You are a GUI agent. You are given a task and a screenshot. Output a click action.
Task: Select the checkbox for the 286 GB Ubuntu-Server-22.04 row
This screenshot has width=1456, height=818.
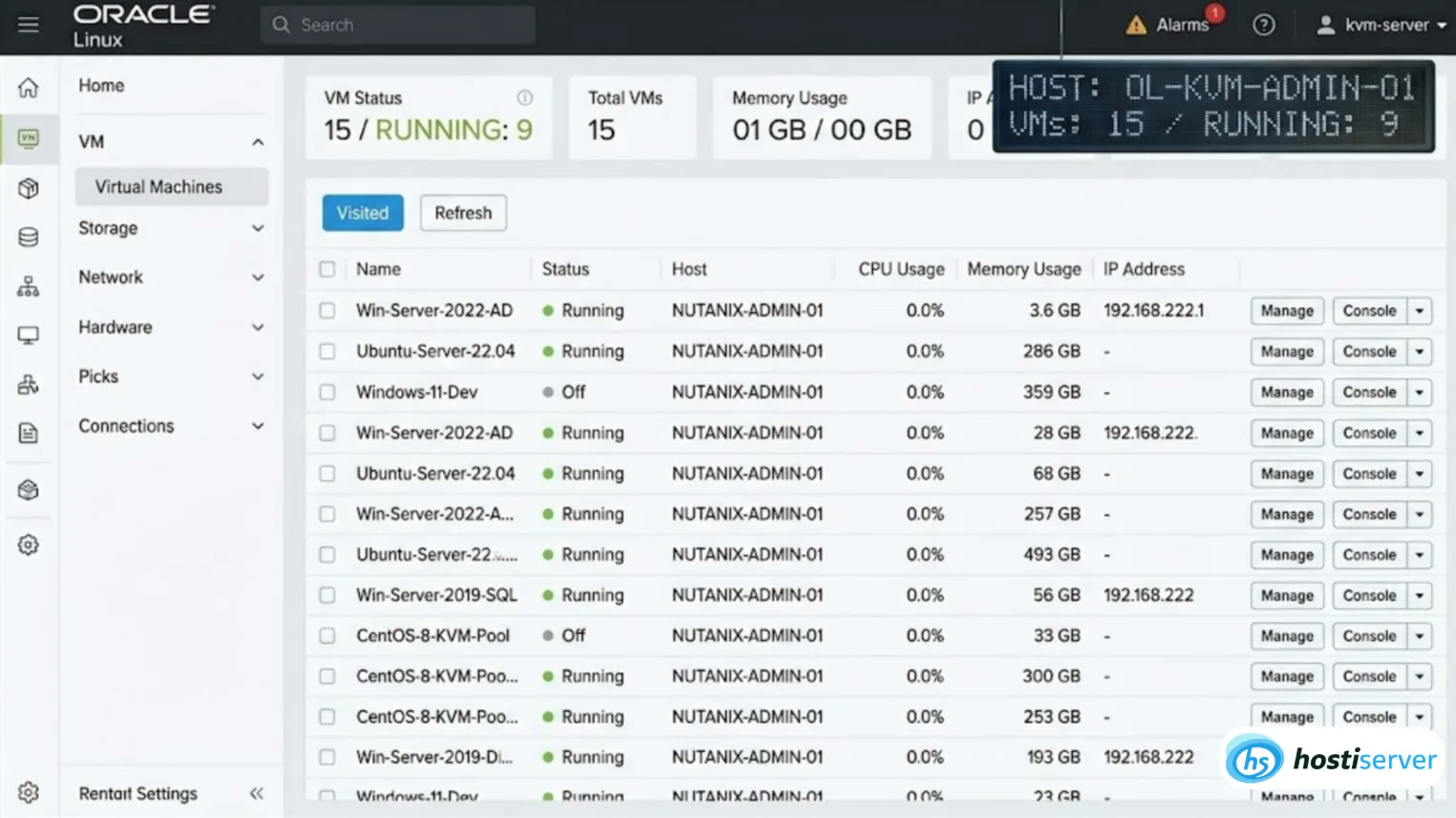click(x=327, y=352)
